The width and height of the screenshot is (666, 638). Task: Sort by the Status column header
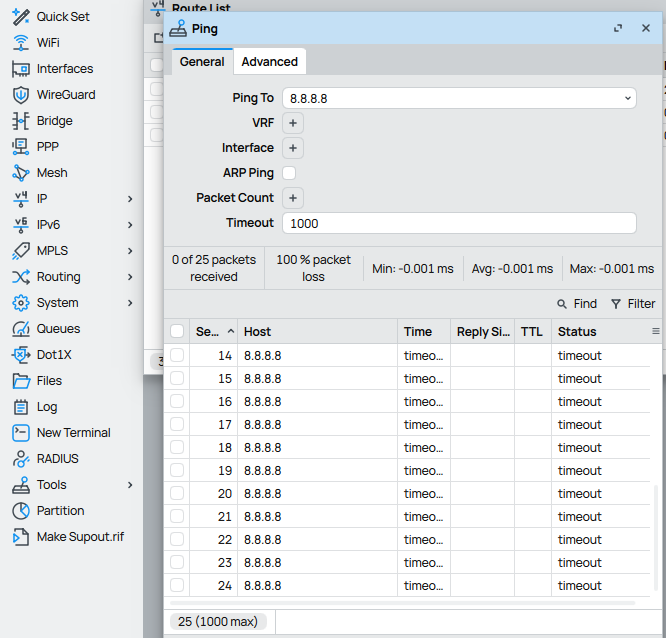click(x=601, y=332)
